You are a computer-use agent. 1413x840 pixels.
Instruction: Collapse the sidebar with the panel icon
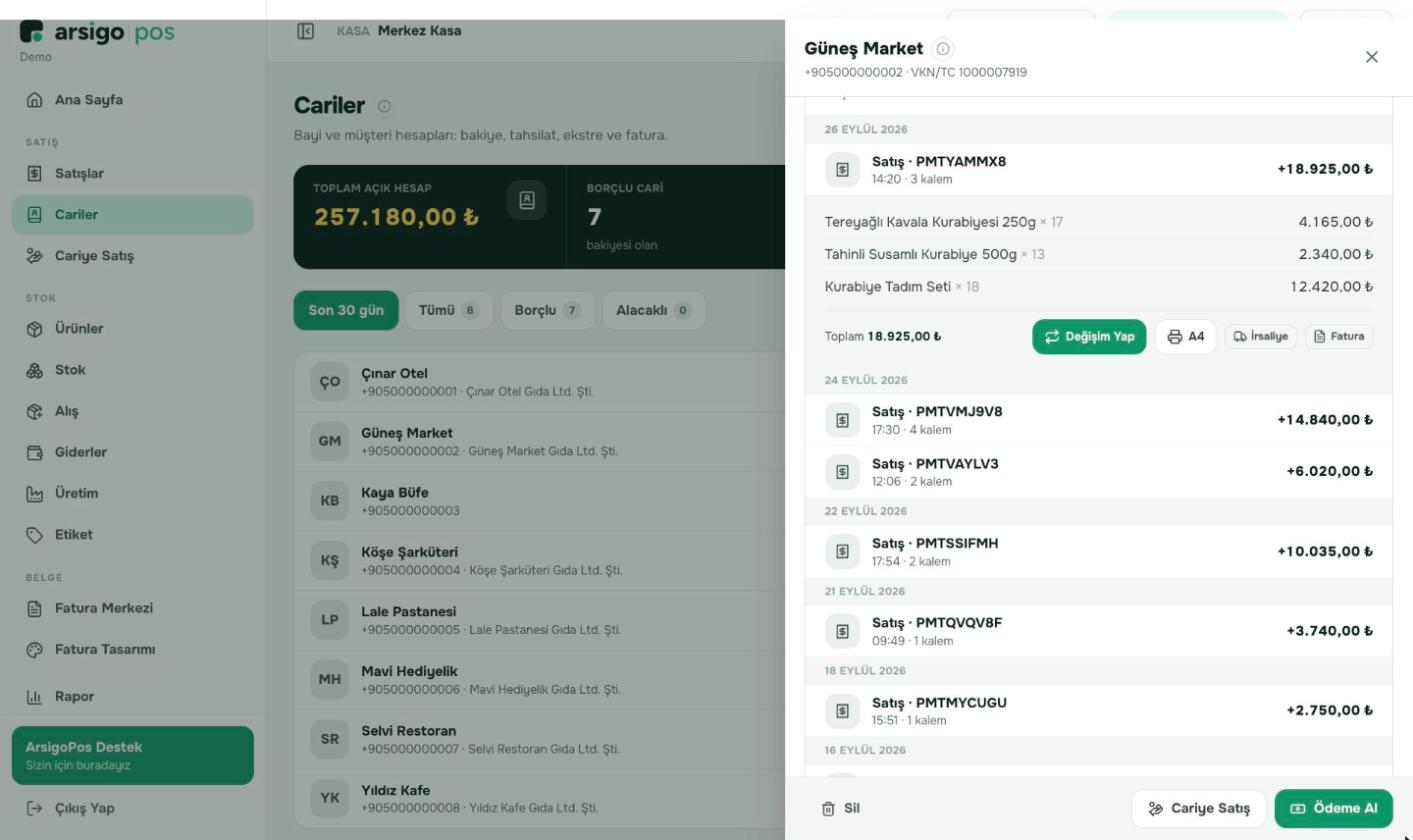[x=306, y=31]
